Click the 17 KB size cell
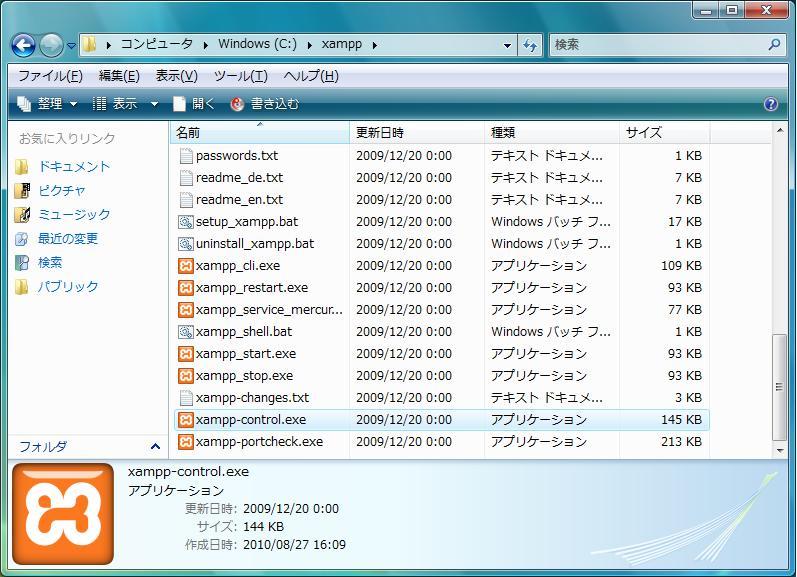 685,222
